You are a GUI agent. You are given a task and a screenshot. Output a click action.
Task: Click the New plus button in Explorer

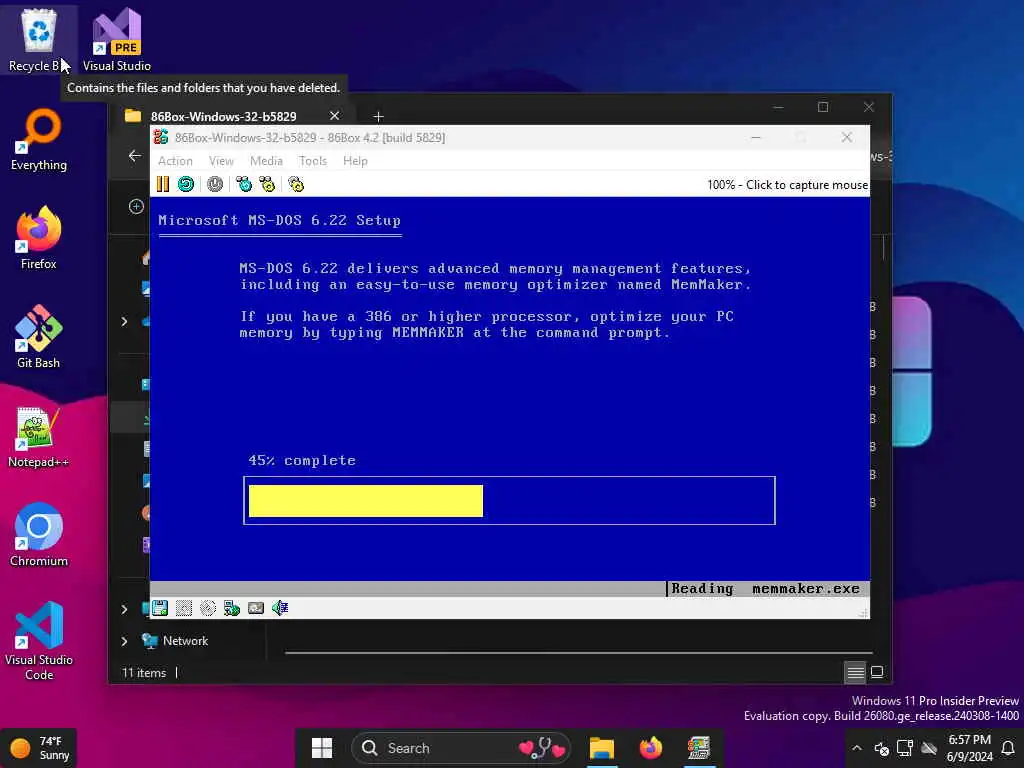point(136,206)
